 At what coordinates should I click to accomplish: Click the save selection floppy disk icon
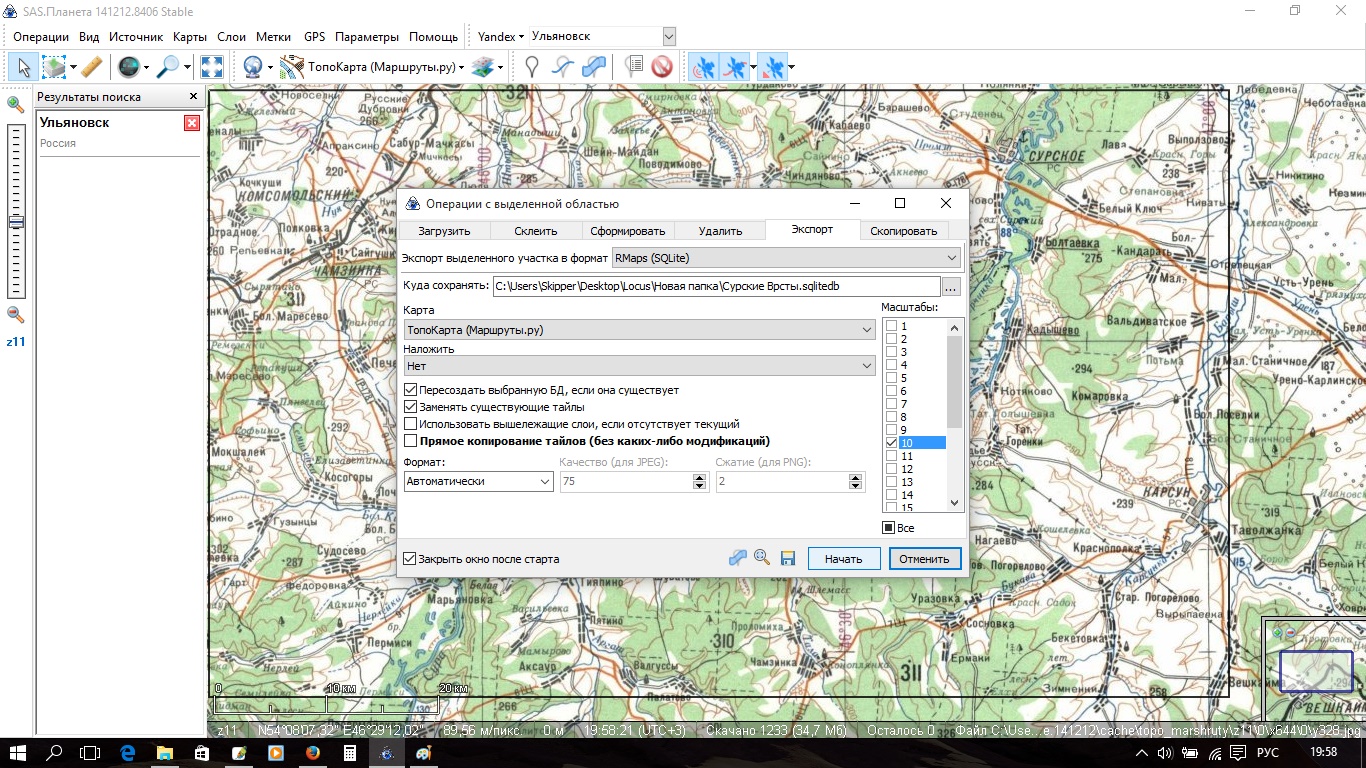coord(787,558)
